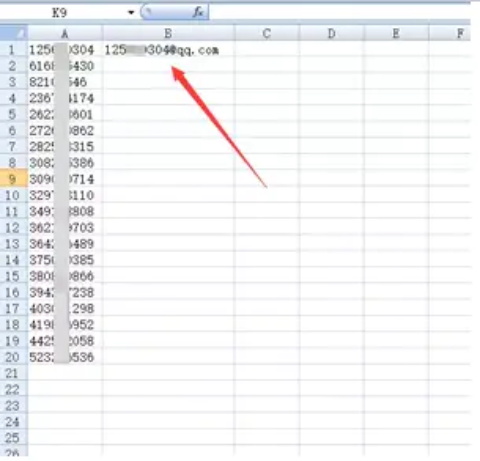480x461 pixels.
Task: Select the highlighted row 9 header
Action: coord(14,179)
